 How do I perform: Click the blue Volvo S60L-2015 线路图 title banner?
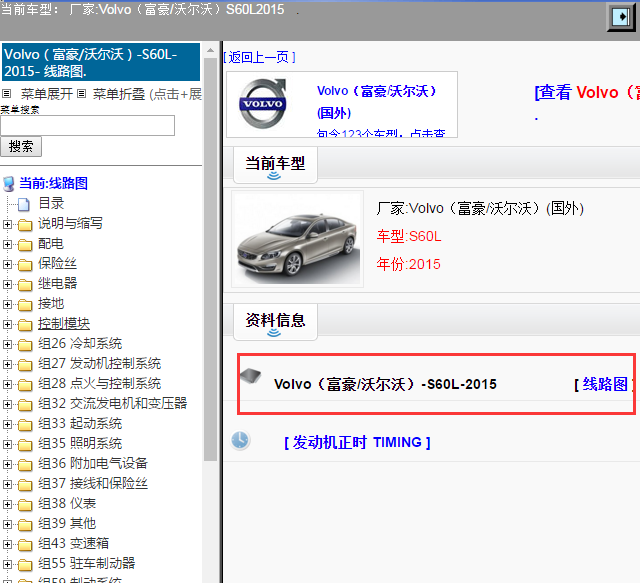point(101,62)
